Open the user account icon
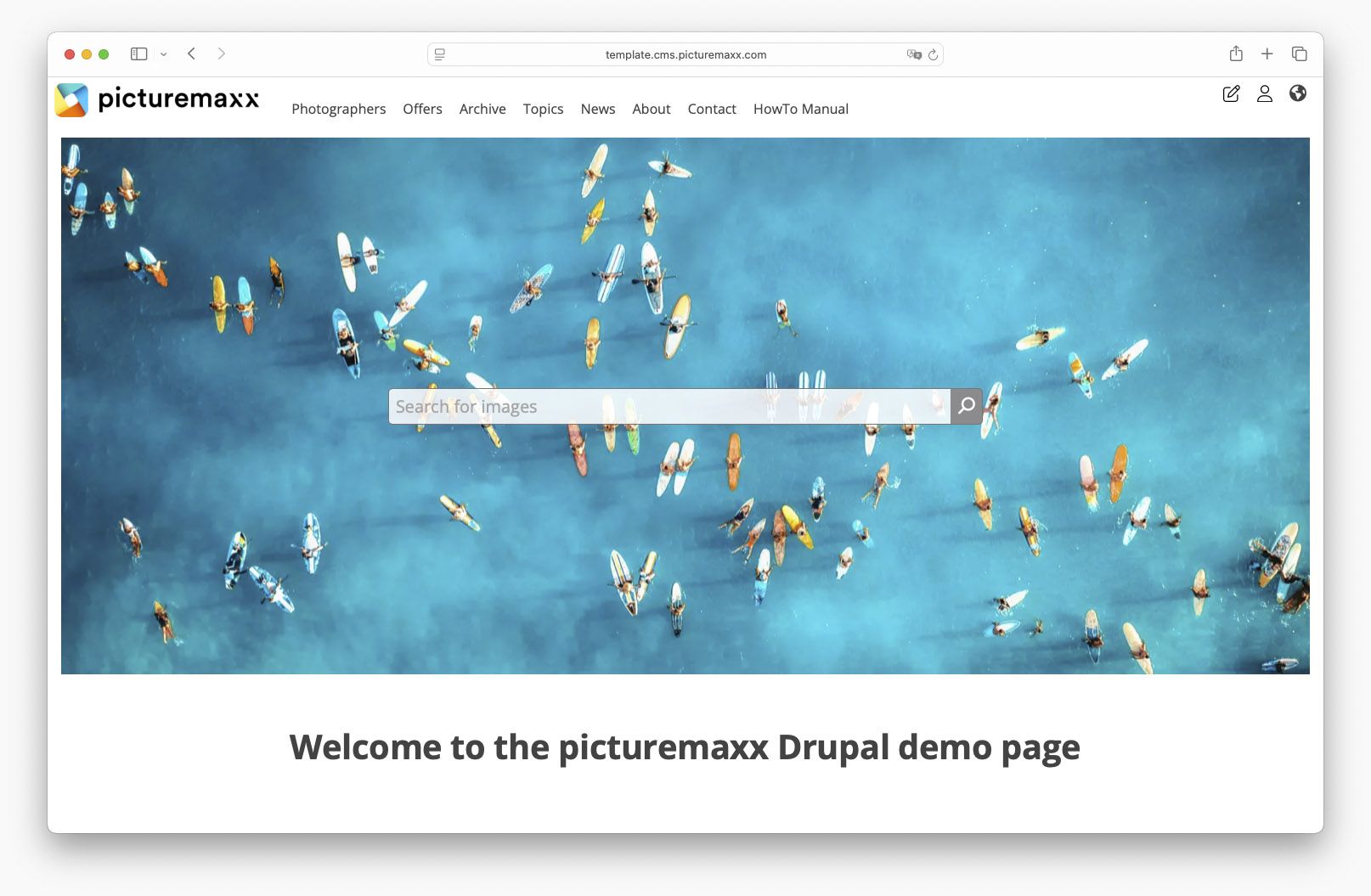The image size is (1371, 896). pyautogui.click(x=1265, y=94)
